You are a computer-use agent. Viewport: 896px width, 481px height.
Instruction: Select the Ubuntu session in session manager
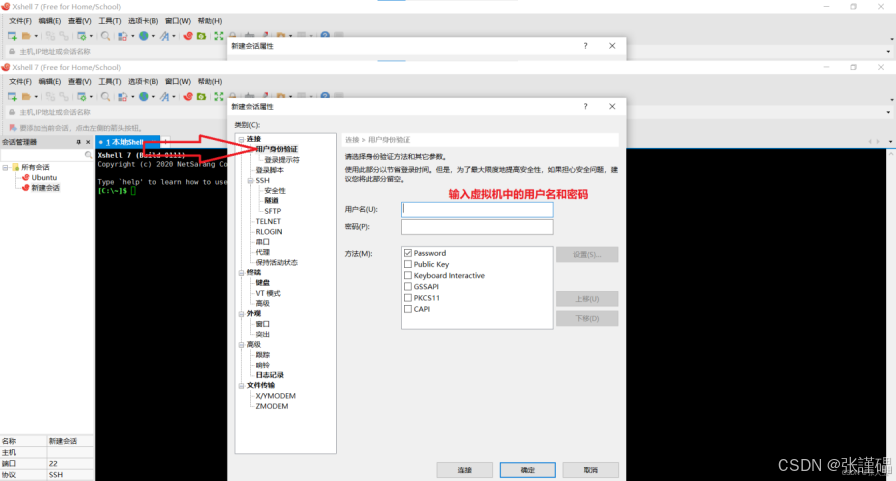click(x=44, y=178)
